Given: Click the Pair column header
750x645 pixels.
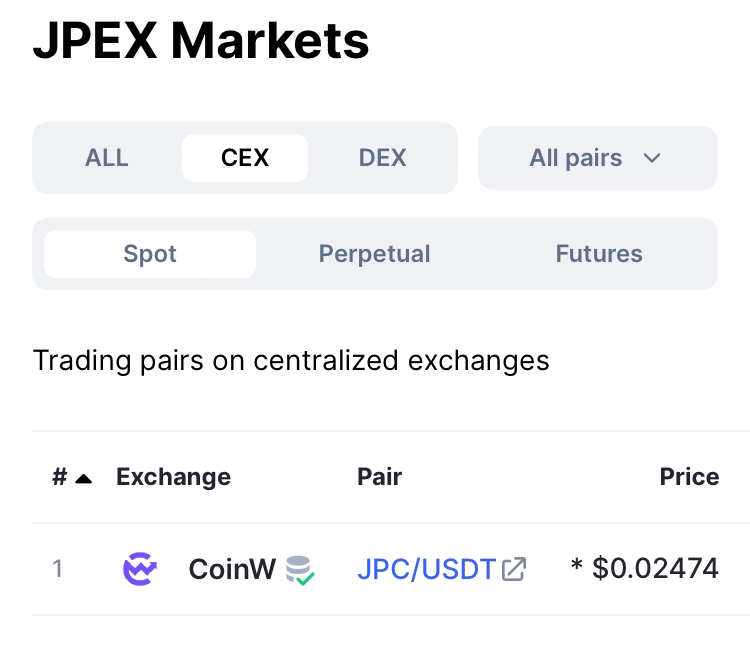Looking at the screenshot, I should pos(379,476).
